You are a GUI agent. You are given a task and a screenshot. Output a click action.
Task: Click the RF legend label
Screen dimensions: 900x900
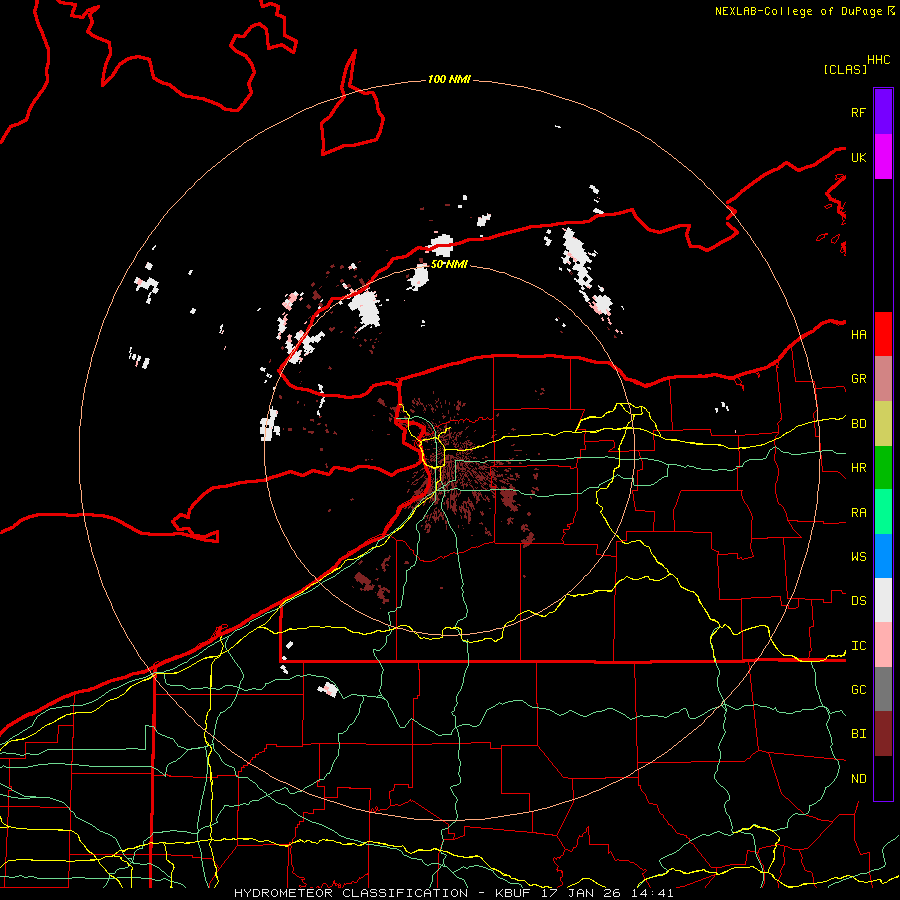coord(858,112)
